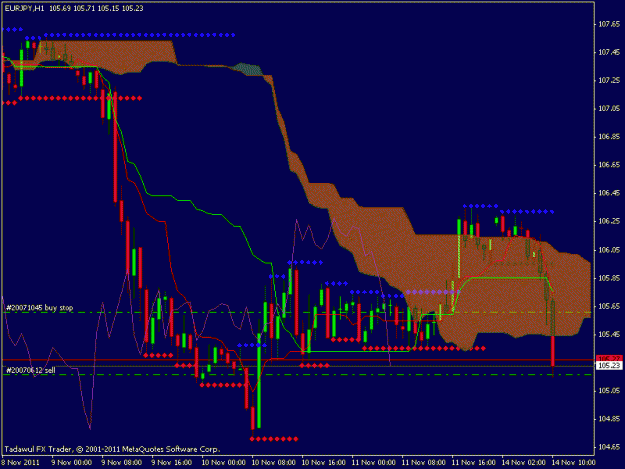Click the 11 Nov 00:00 time label
The image size is (625, 469).
tap(373, 462)
